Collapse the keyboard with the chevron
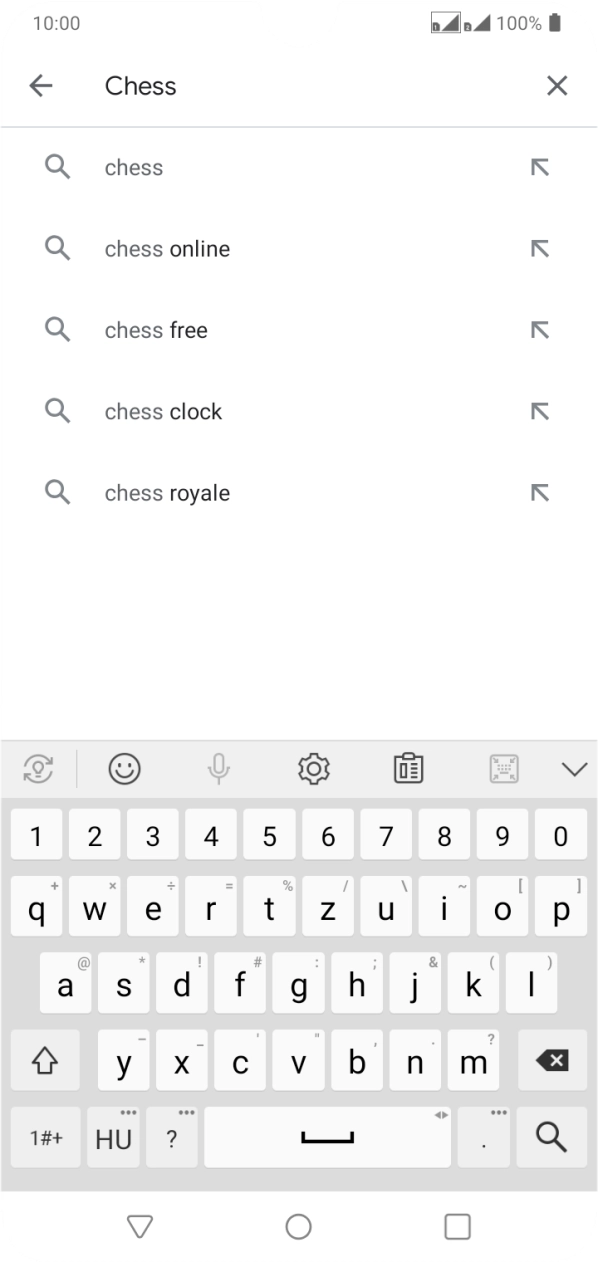The width and height of the screenshot is (598, 1262). click(x=574, y=768)
